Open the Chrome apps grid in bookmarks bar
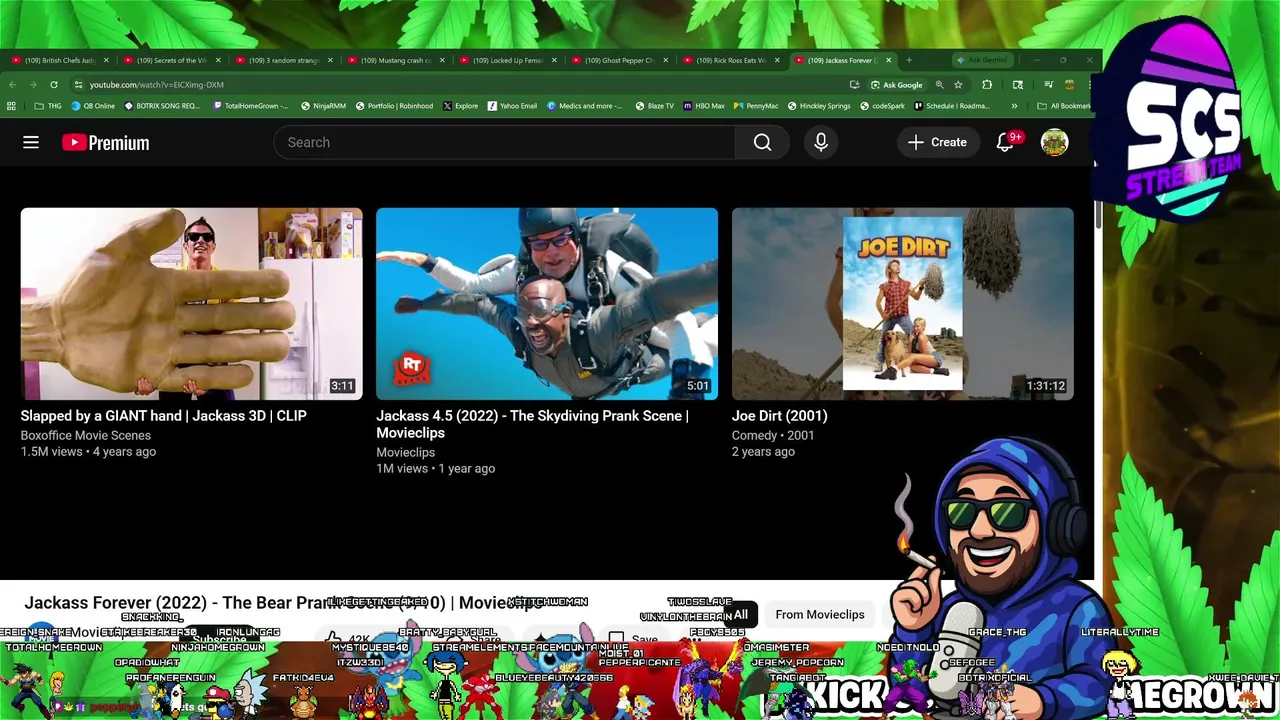 pyautogui.click(x=11, y=106)
